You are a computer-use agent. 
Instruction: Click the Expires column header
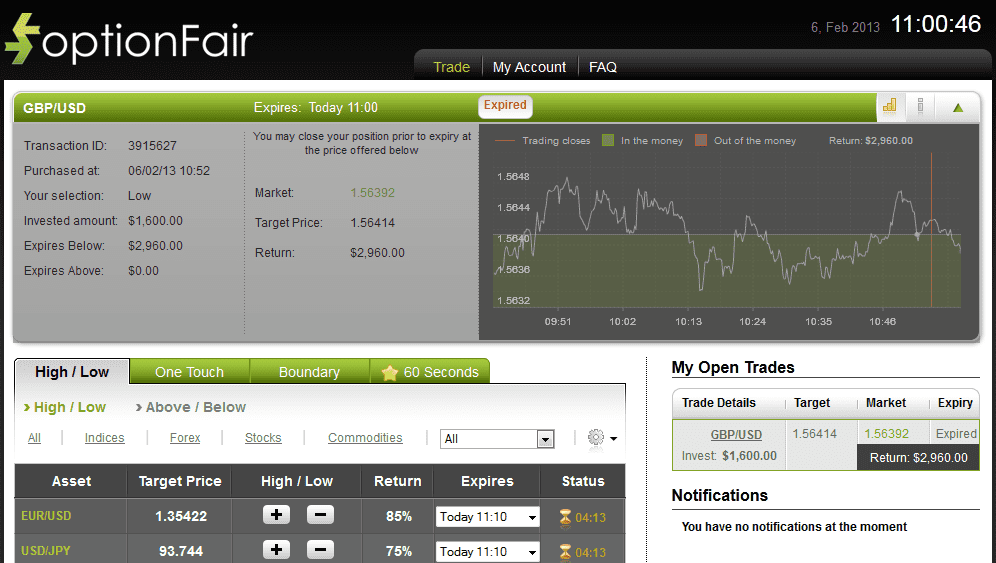tap(487, 481)
